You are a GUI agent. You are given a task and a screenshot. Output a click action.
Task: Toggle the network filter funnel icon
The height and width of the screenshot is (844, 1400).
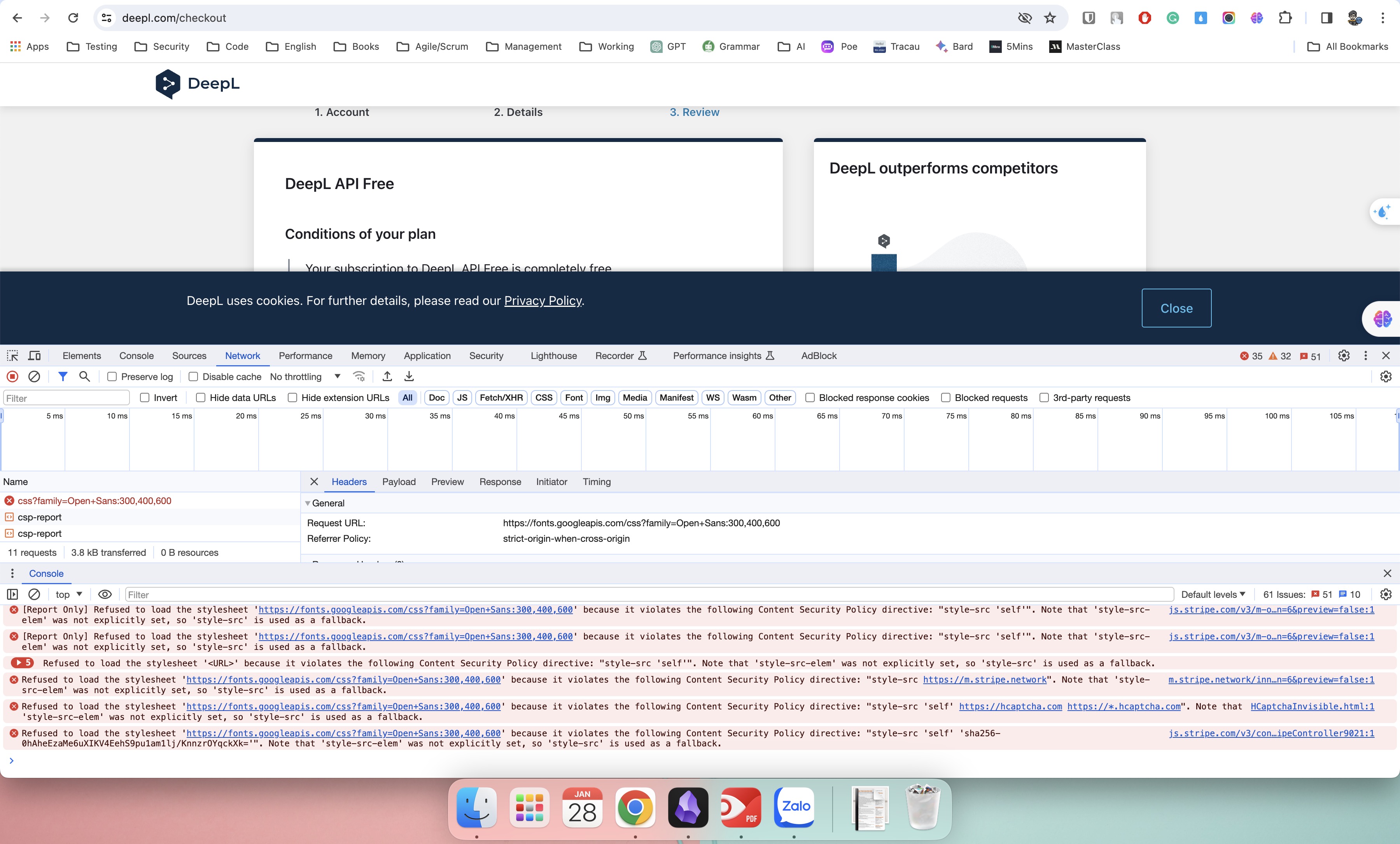(63, 377)
